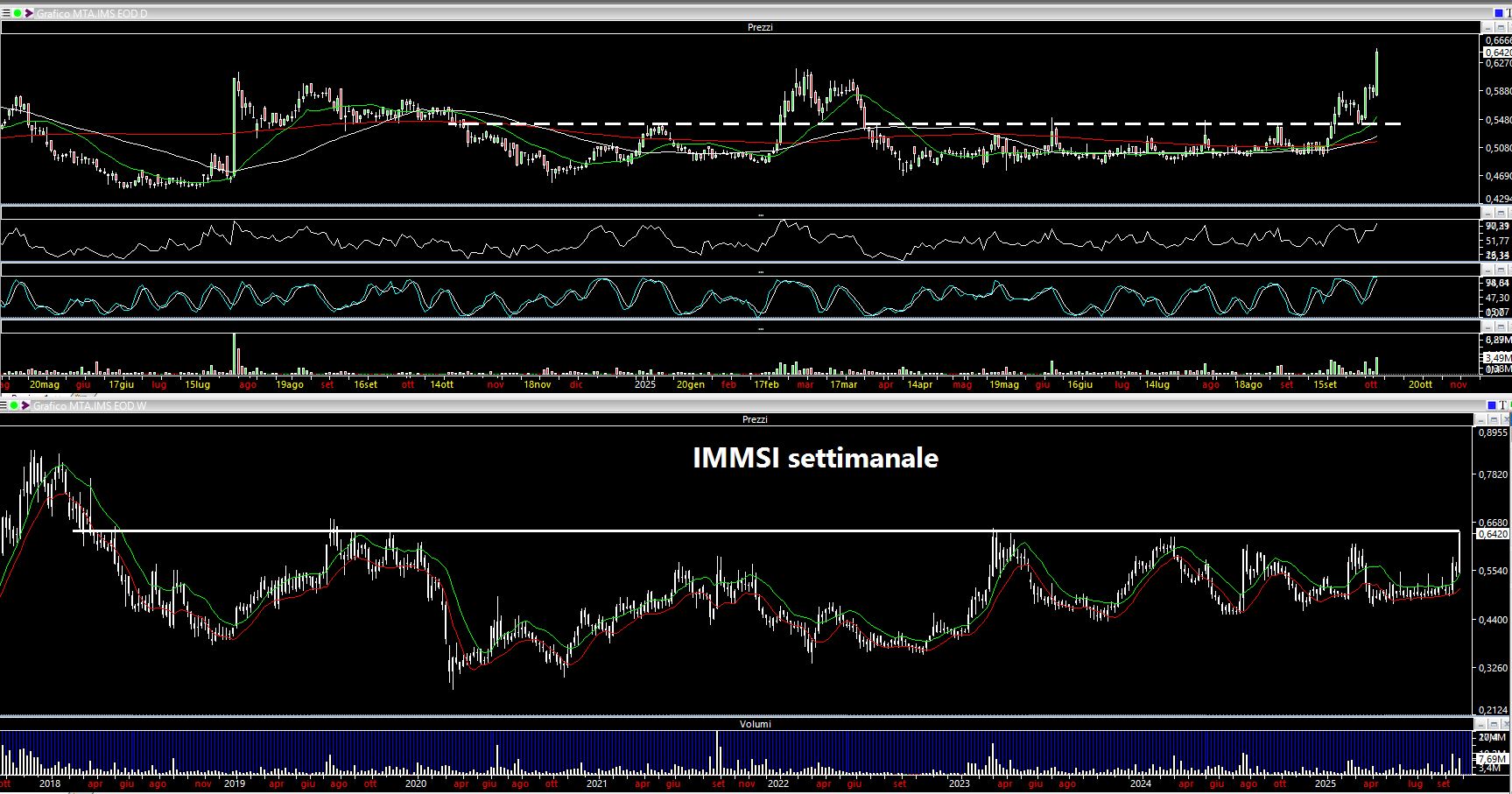1512x794 pixels.
Task: Open the hamburger menu of the daily chart
Action: click(5, 13)
